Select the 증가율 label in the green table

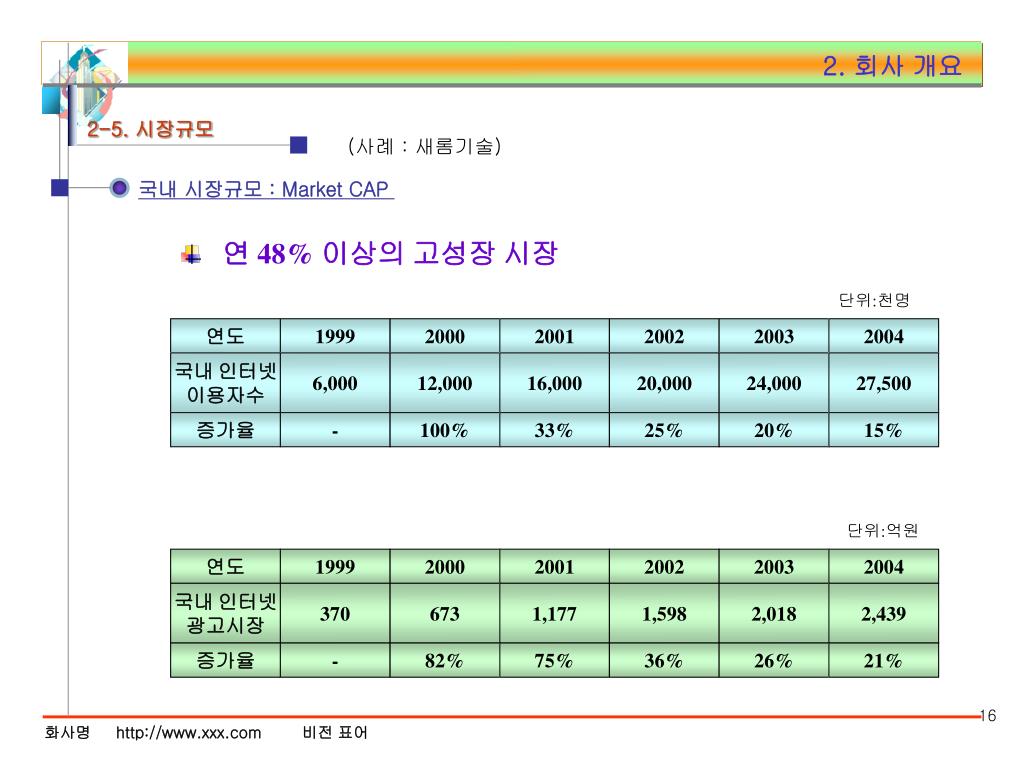[225, 660]
